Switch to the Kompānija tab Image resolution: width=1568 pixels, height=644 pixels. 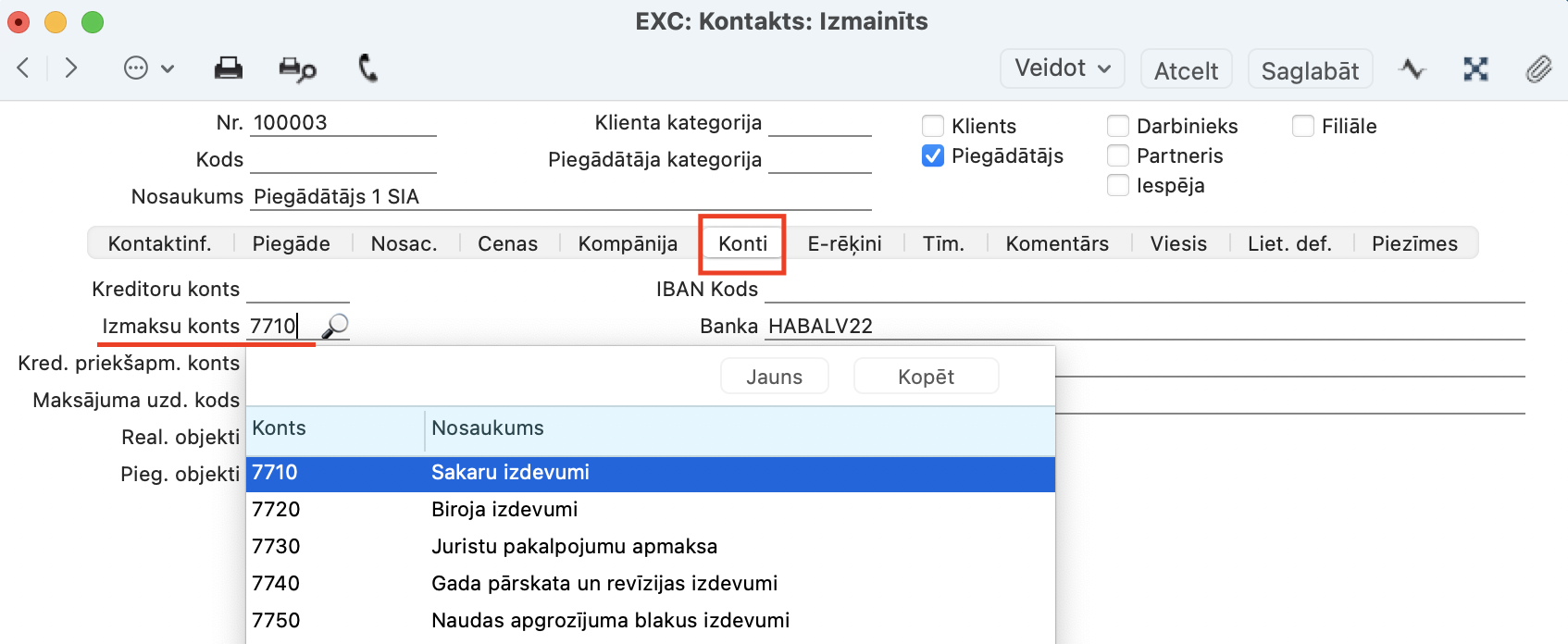(628, 243)
